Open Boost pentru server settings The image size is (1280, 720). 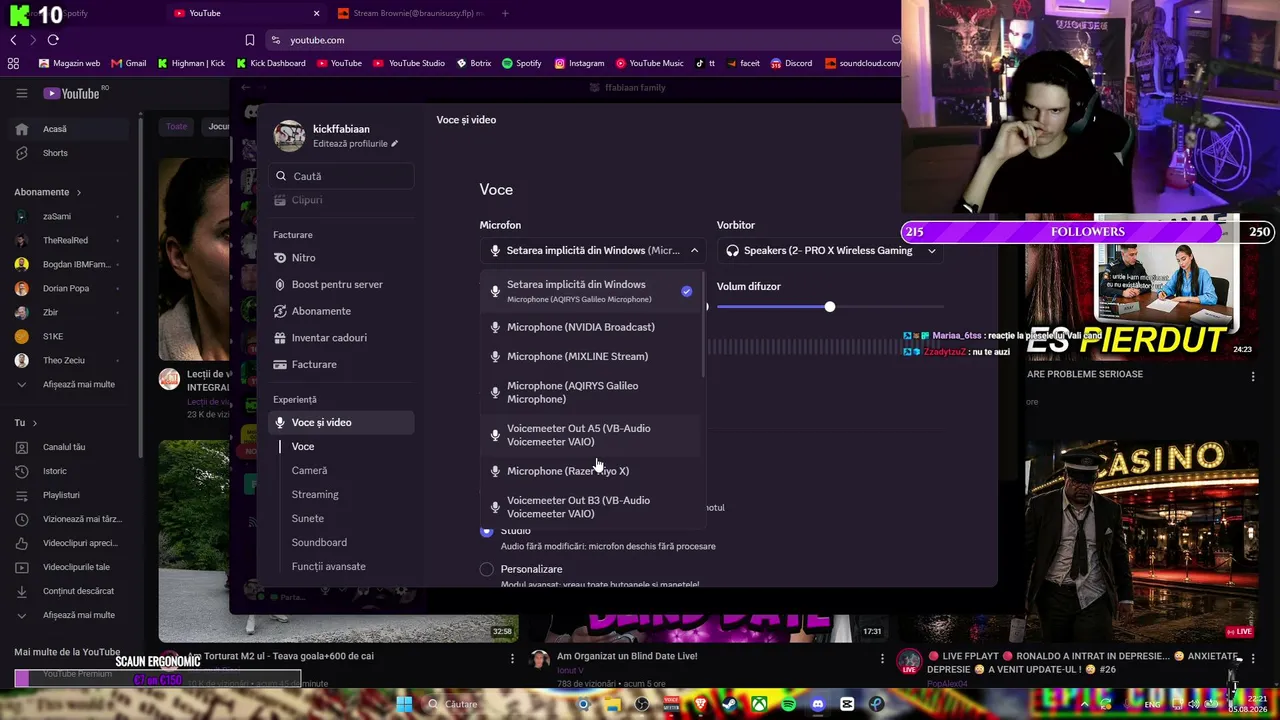coord(343,284)
